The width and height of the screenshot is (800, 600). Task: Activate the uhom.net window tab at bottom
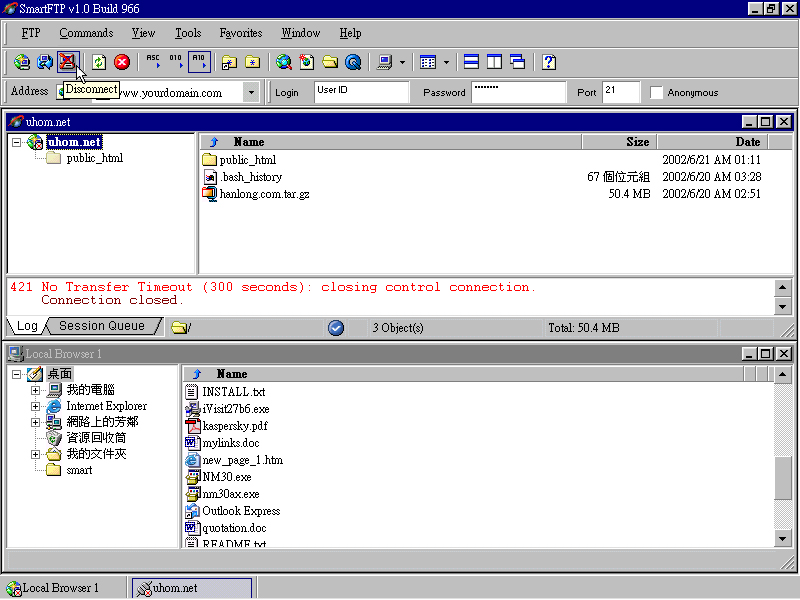pos(192,588)
